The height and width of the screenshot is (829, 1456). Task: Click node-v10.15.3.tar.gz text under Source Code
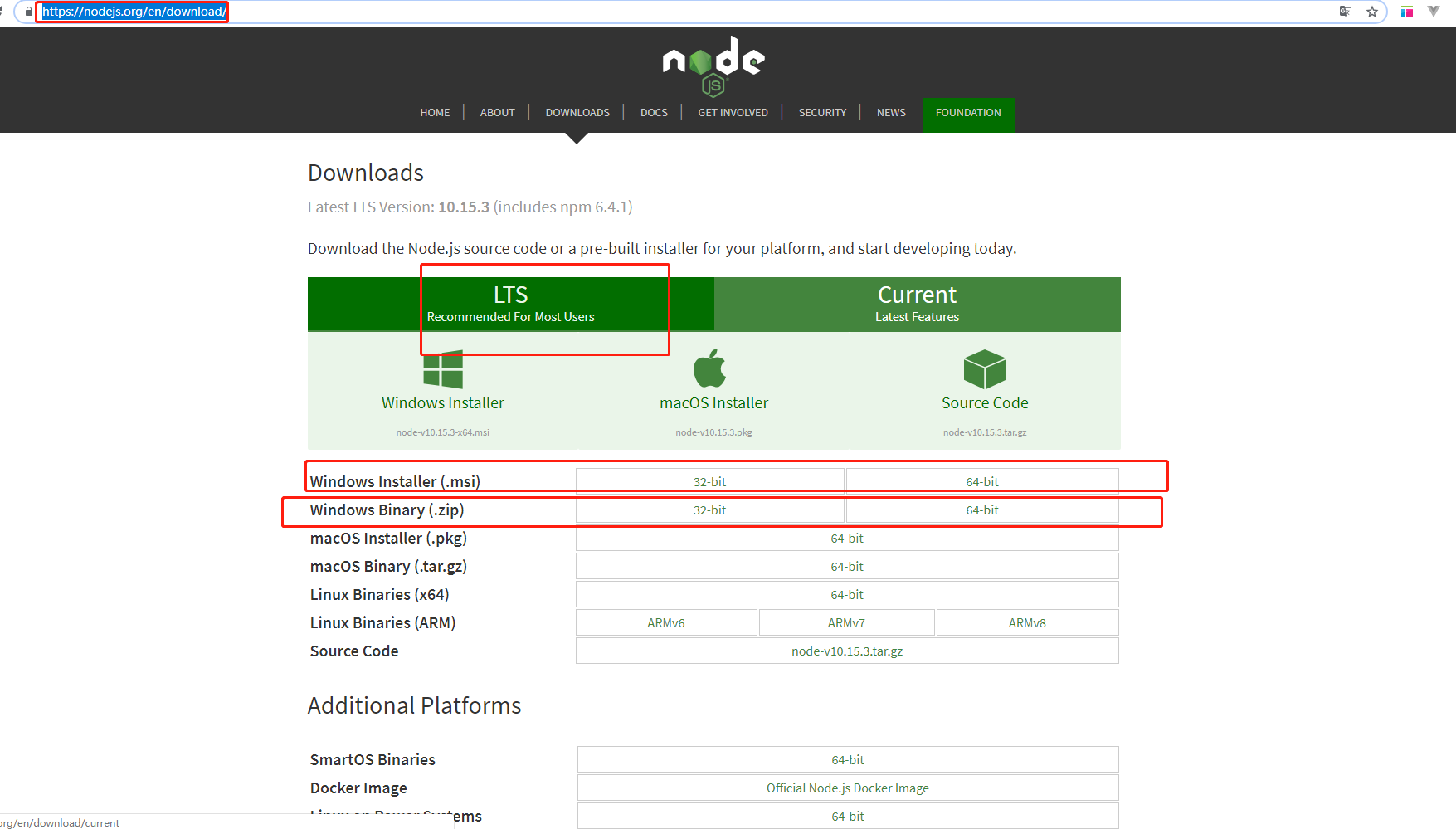click(985, 432)
